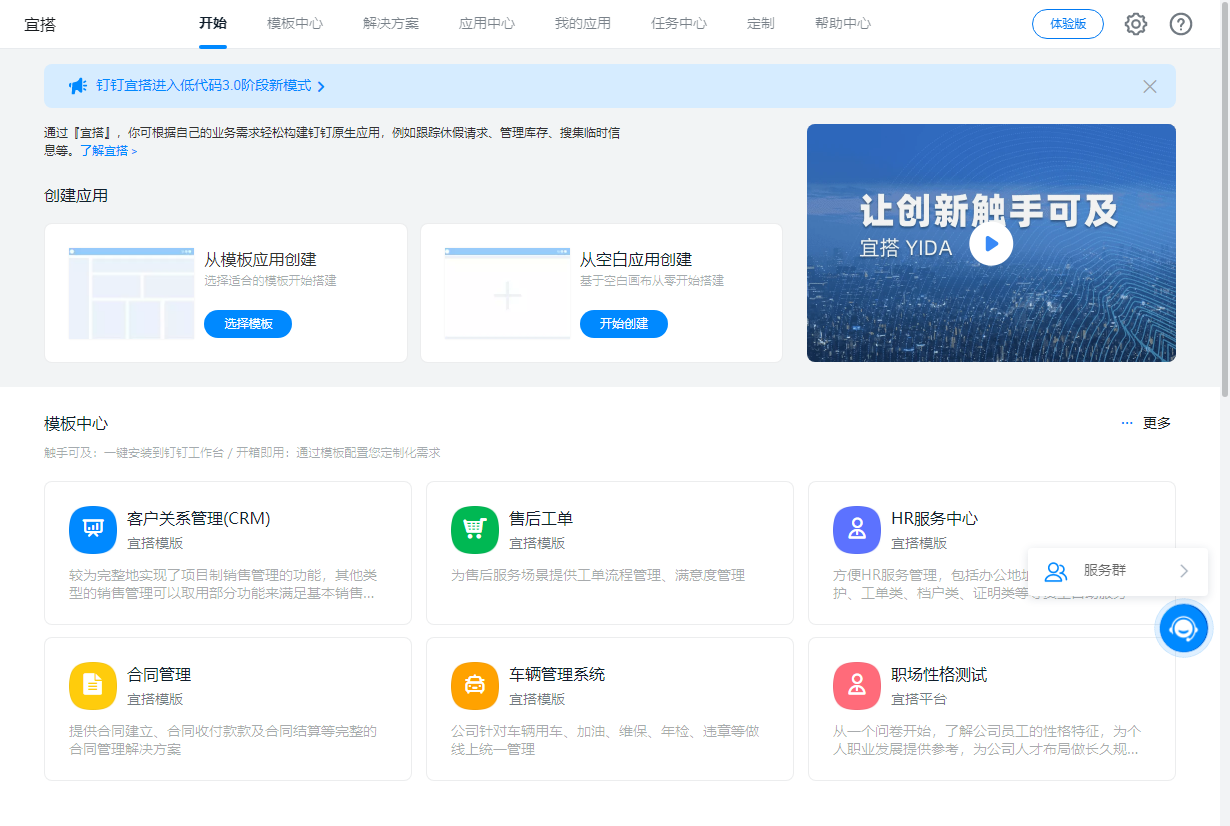1230x826 pixels.
Task: Switch to the 开始 tab
Action: [x=213, y=23]
